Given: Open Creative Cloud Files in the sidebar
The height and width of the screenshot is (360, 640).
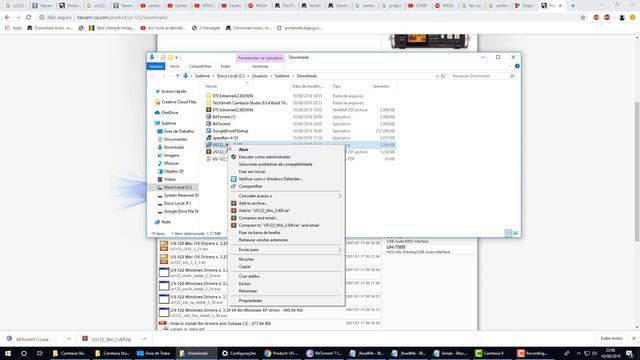Looking at the screenshot, I should 179,102.
